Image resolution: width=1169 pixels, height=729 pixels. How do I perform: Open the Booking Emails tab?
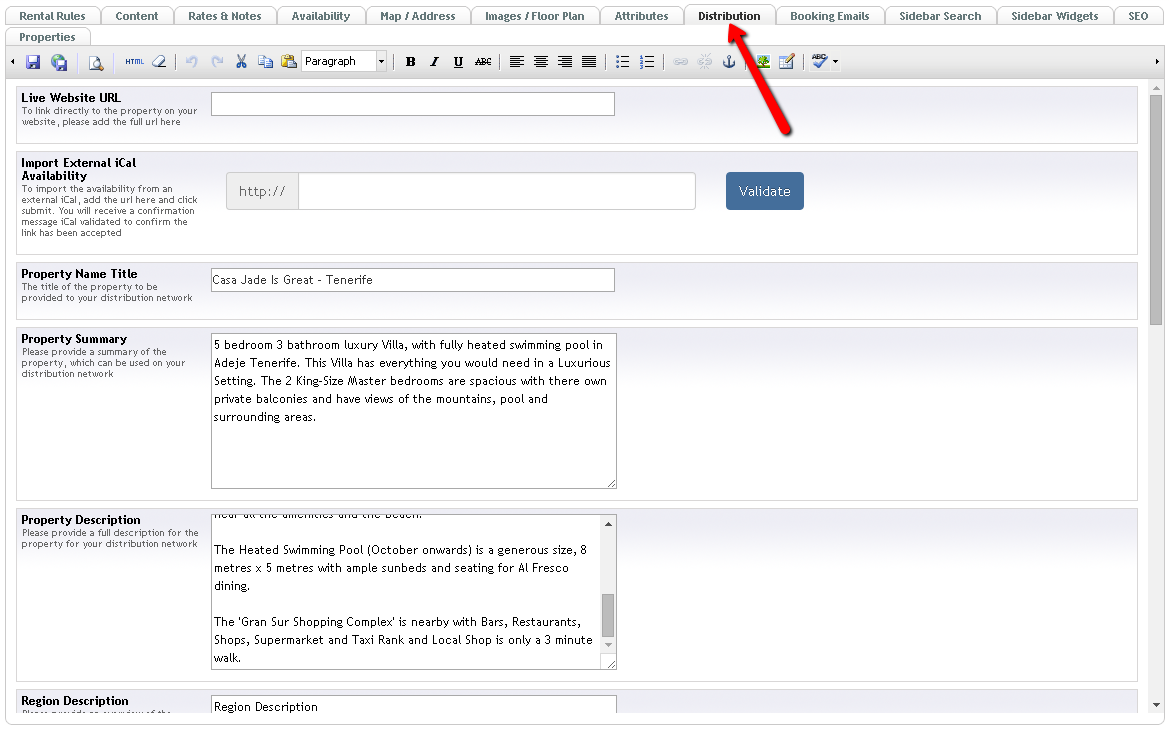click(x=830, y=16)
